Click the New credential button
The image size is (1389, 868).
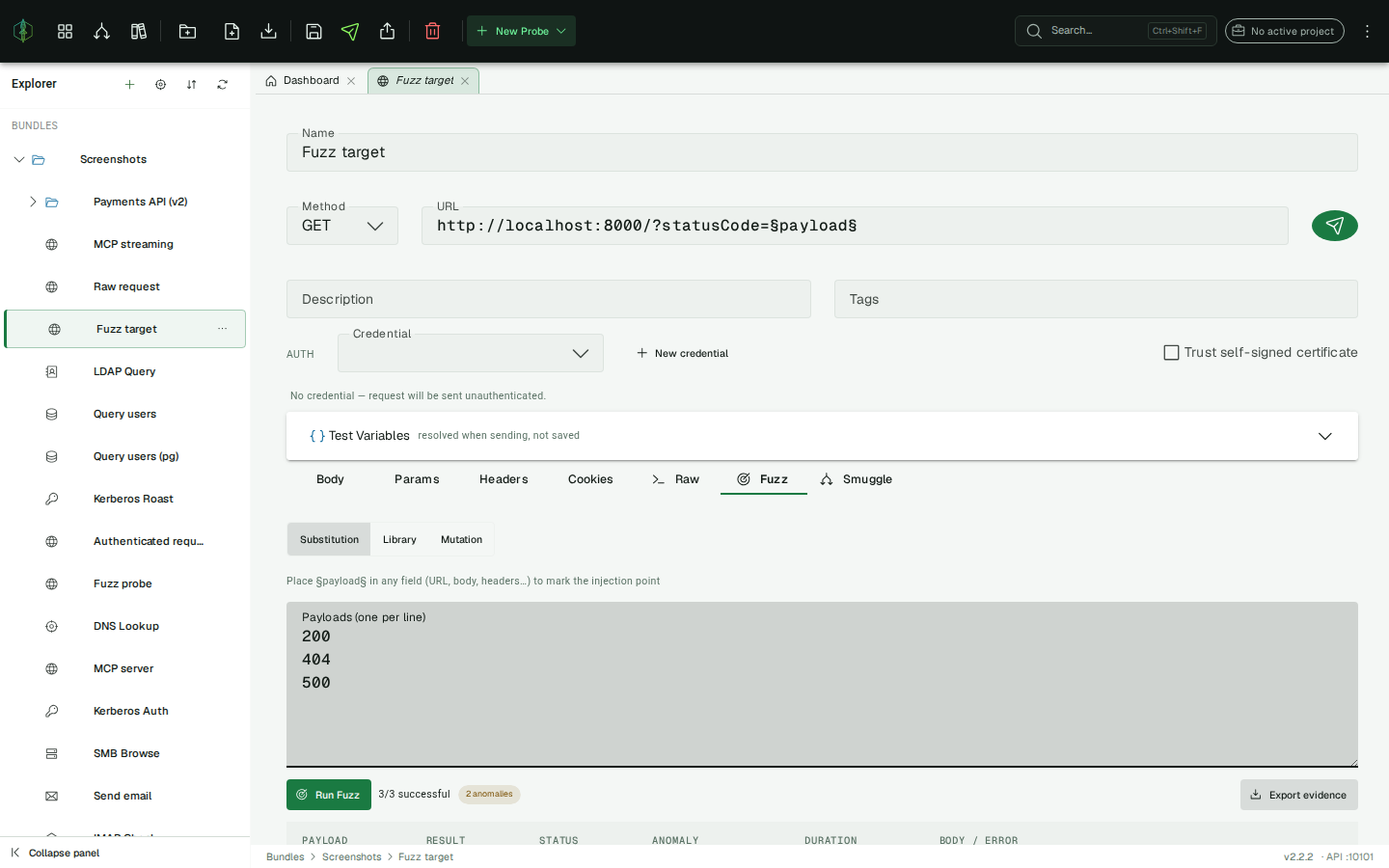point(682,353)
